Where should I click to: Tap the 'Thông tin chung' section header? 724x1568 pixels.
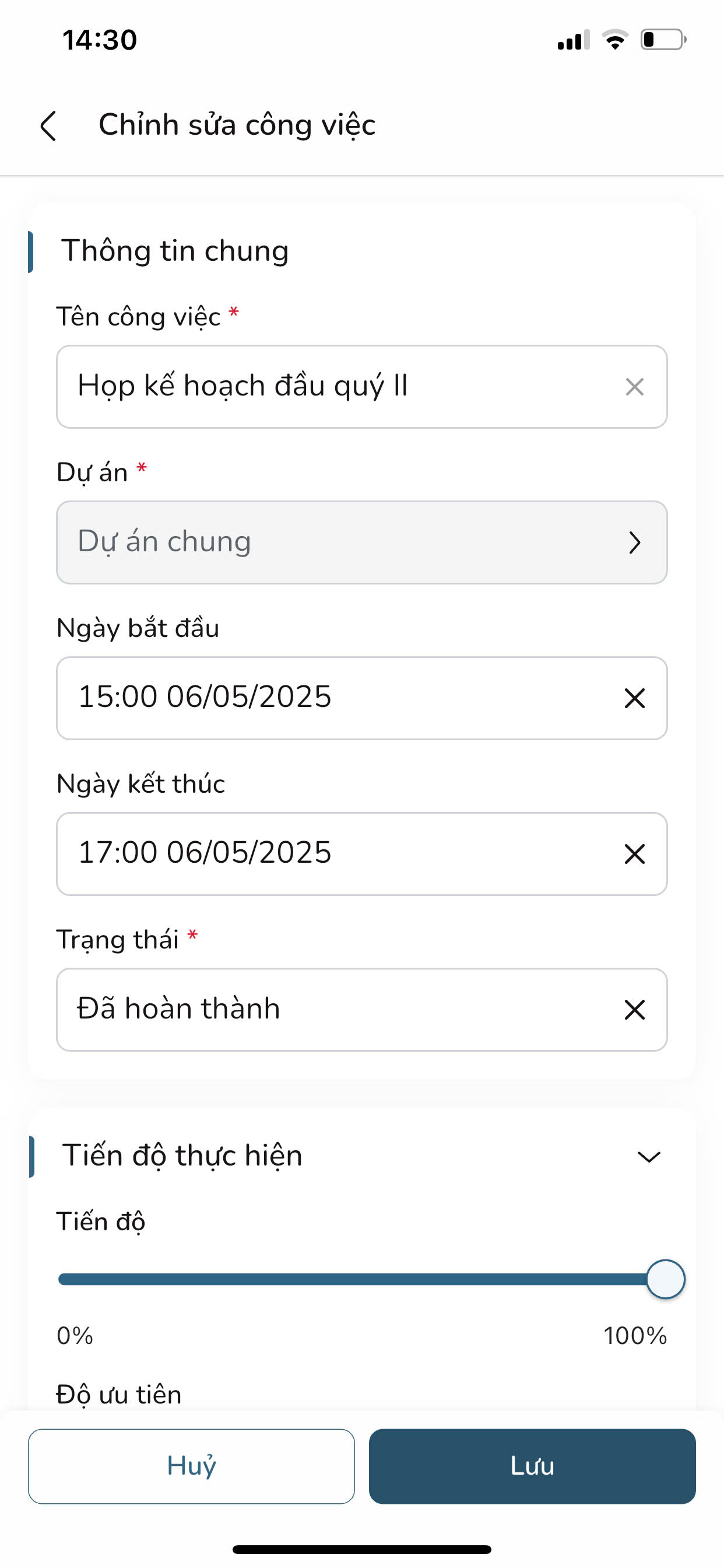pos(175,251)
